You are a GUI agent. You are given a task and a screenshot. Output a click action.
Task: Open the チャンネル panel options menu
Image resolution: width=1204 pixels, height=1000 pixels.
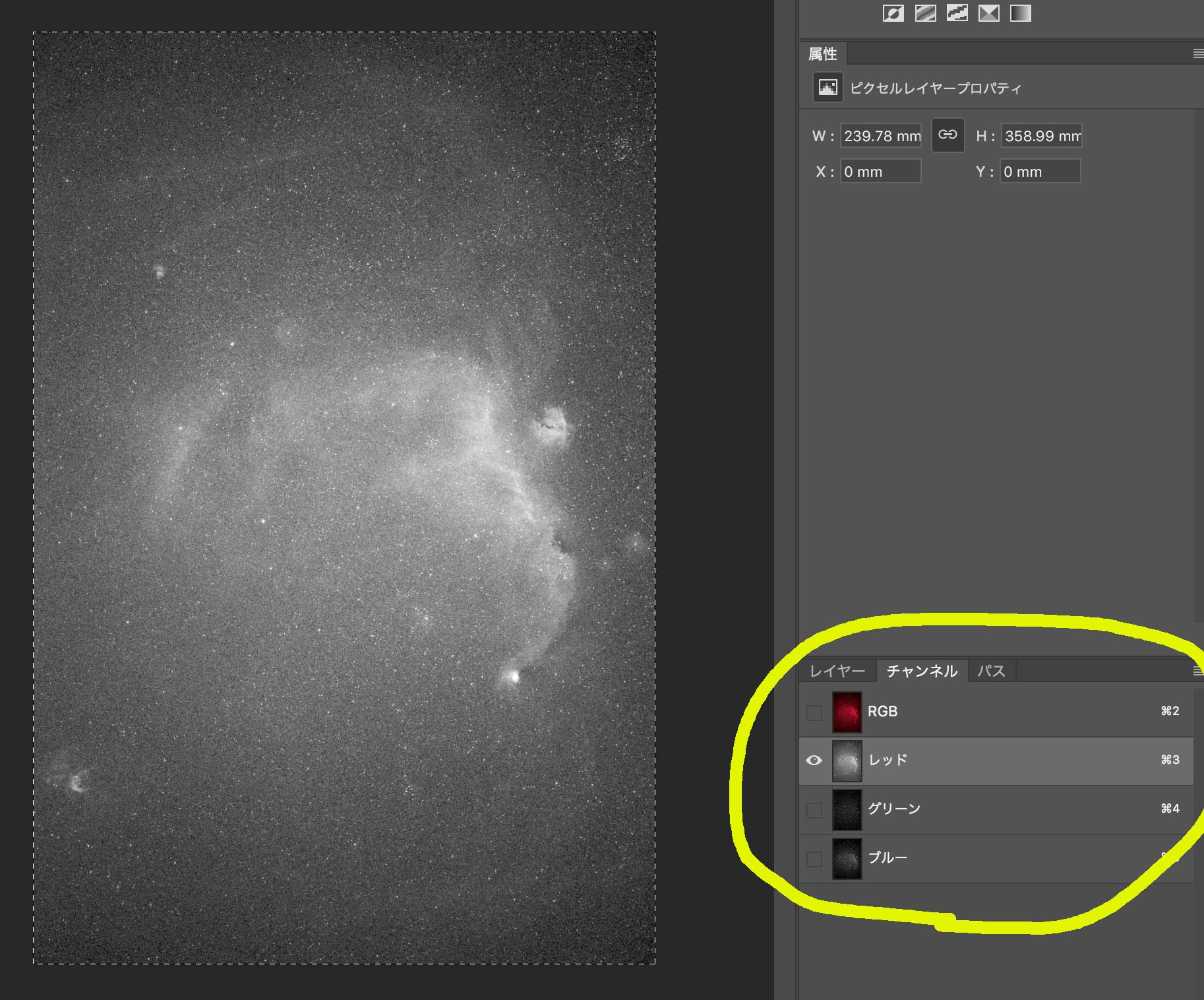1198,671
